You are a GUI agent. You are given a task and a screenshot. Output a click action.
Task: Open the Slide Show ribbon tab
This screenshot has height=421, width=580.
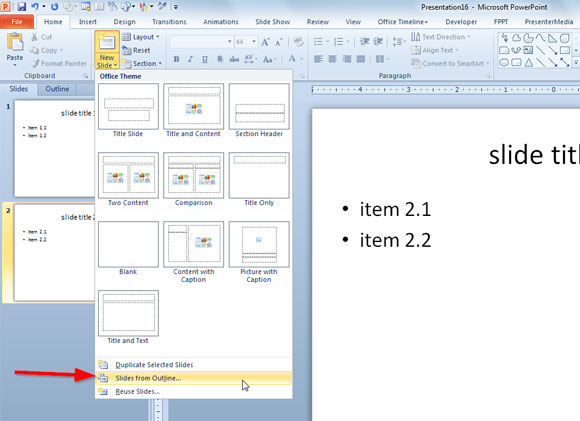pos(273,22)
